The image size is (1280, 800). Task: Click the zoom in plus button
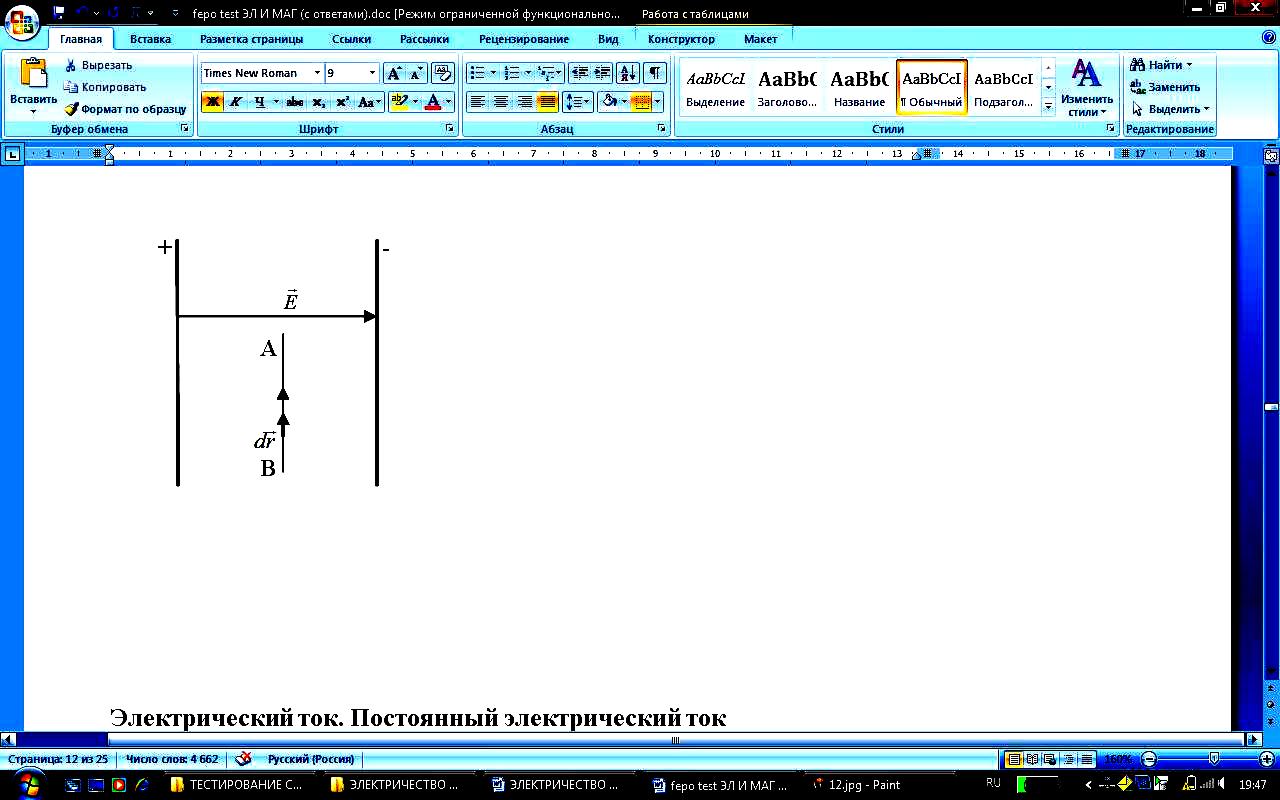pos(1266,759)
